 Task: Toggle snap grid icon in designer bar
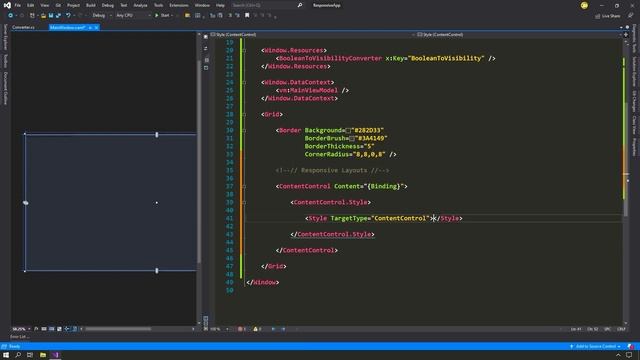44,329
